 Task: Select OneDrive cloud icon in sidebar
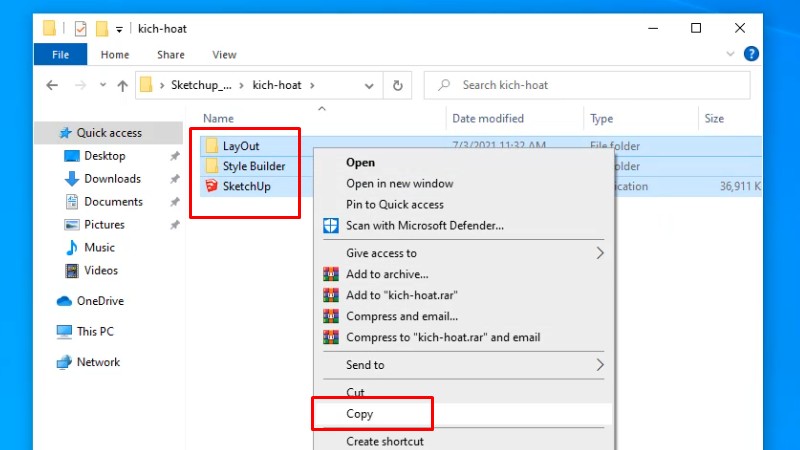pos(65,300)
